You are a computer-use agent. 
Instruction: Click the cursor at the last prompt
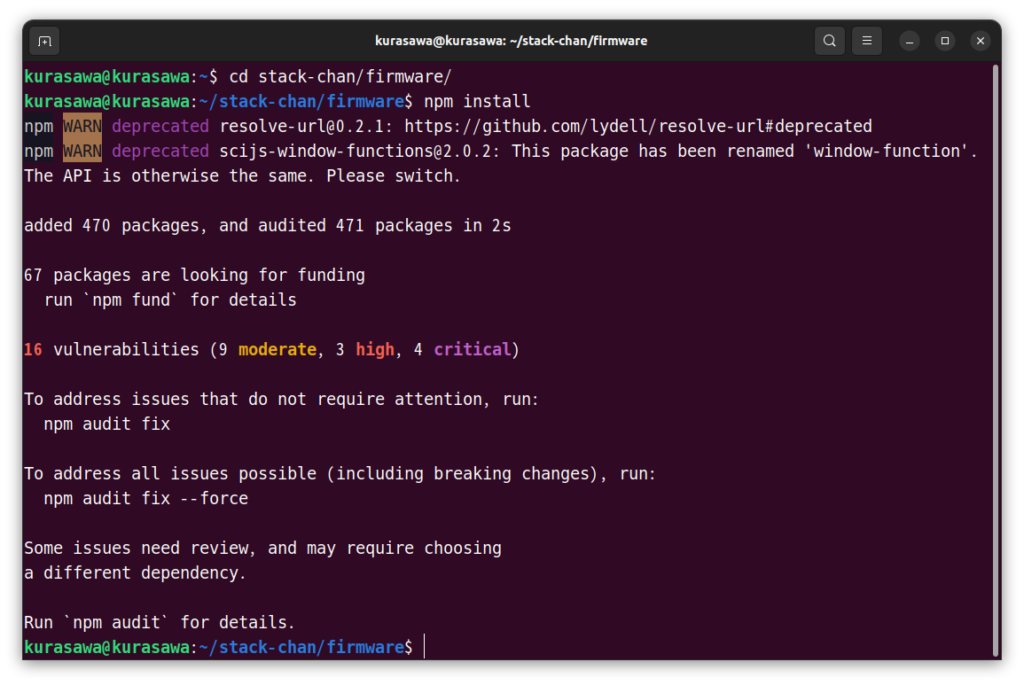424,647
